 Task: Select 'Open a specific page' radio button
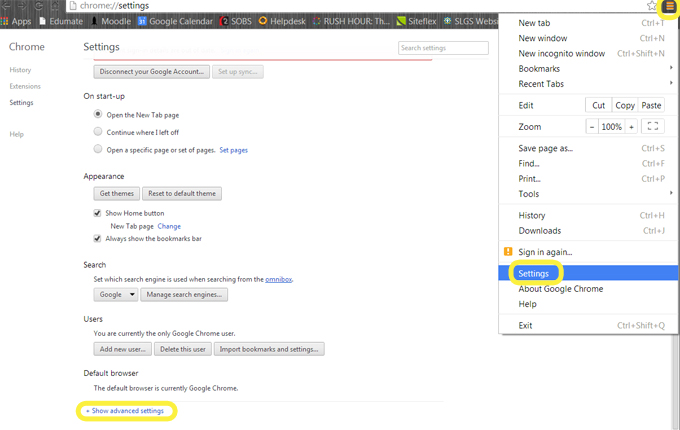click(x=98, y=149)
